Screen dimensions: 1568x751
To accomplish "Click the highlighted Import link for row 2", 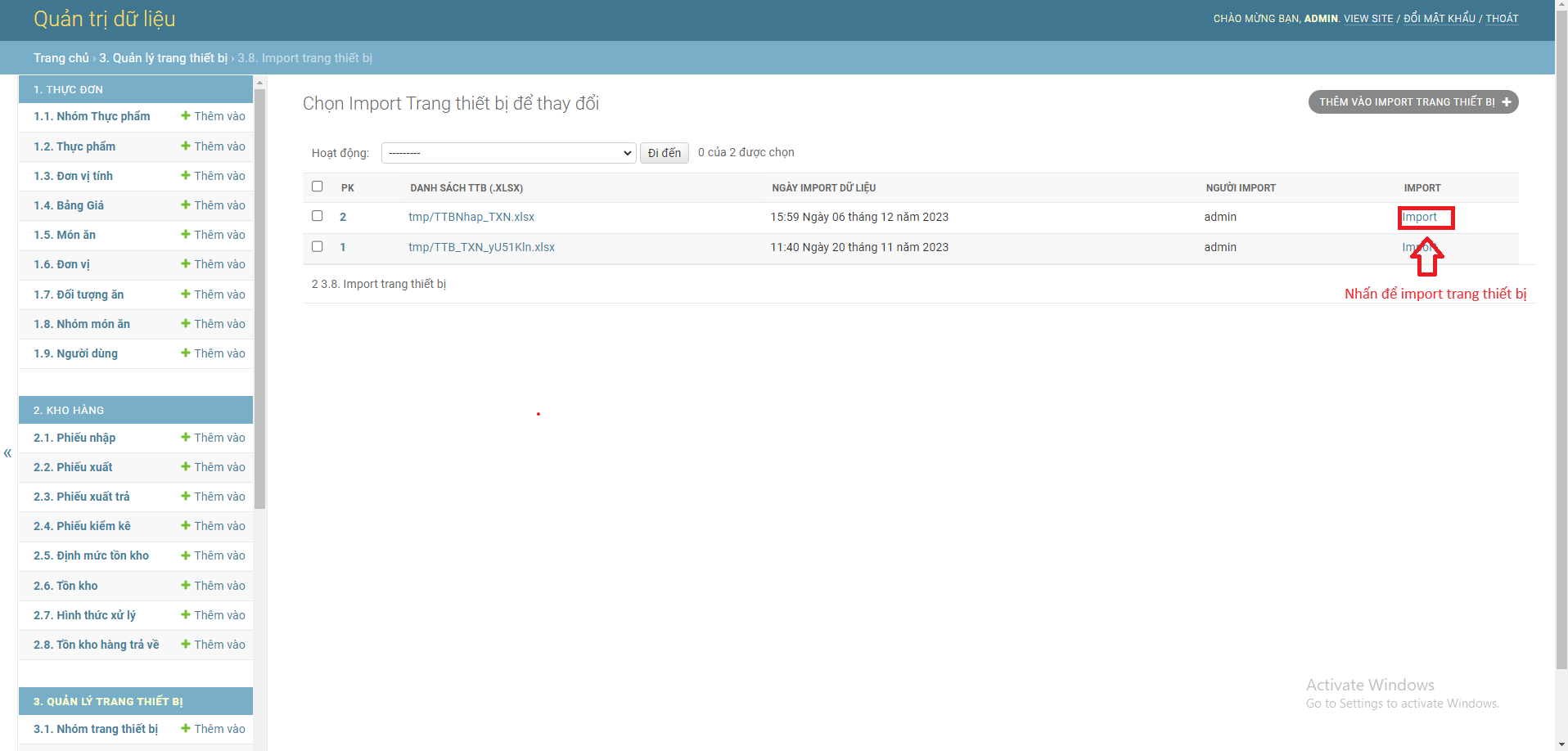I will 1424,217.
